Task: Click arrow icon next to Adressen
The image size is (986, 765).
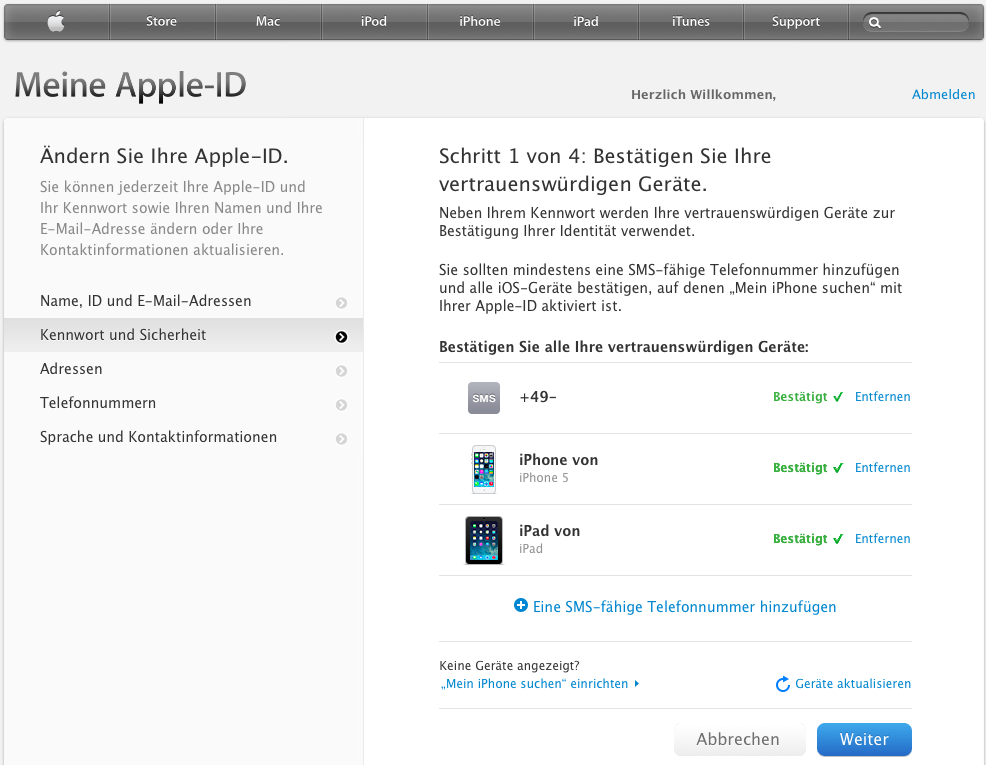Action: 341,371
